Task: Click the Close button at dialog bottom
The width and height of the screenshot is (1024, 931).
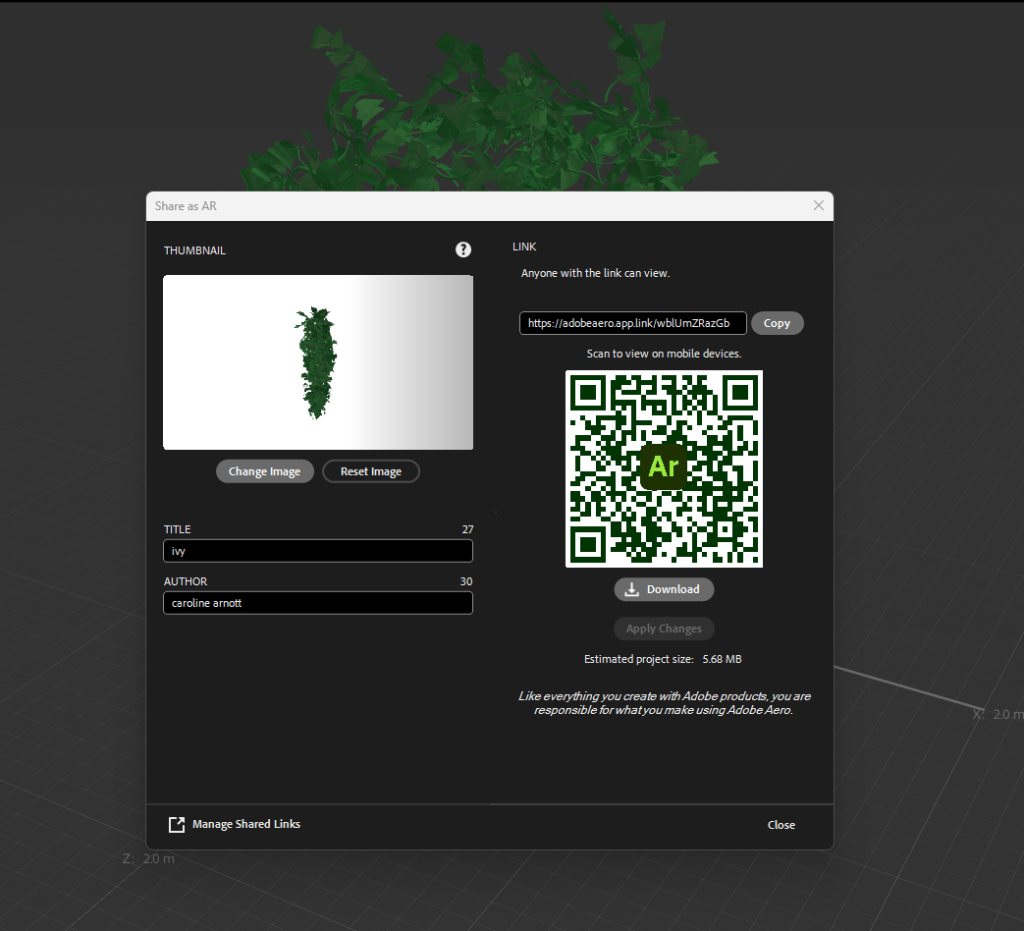Action: point(781,825)
